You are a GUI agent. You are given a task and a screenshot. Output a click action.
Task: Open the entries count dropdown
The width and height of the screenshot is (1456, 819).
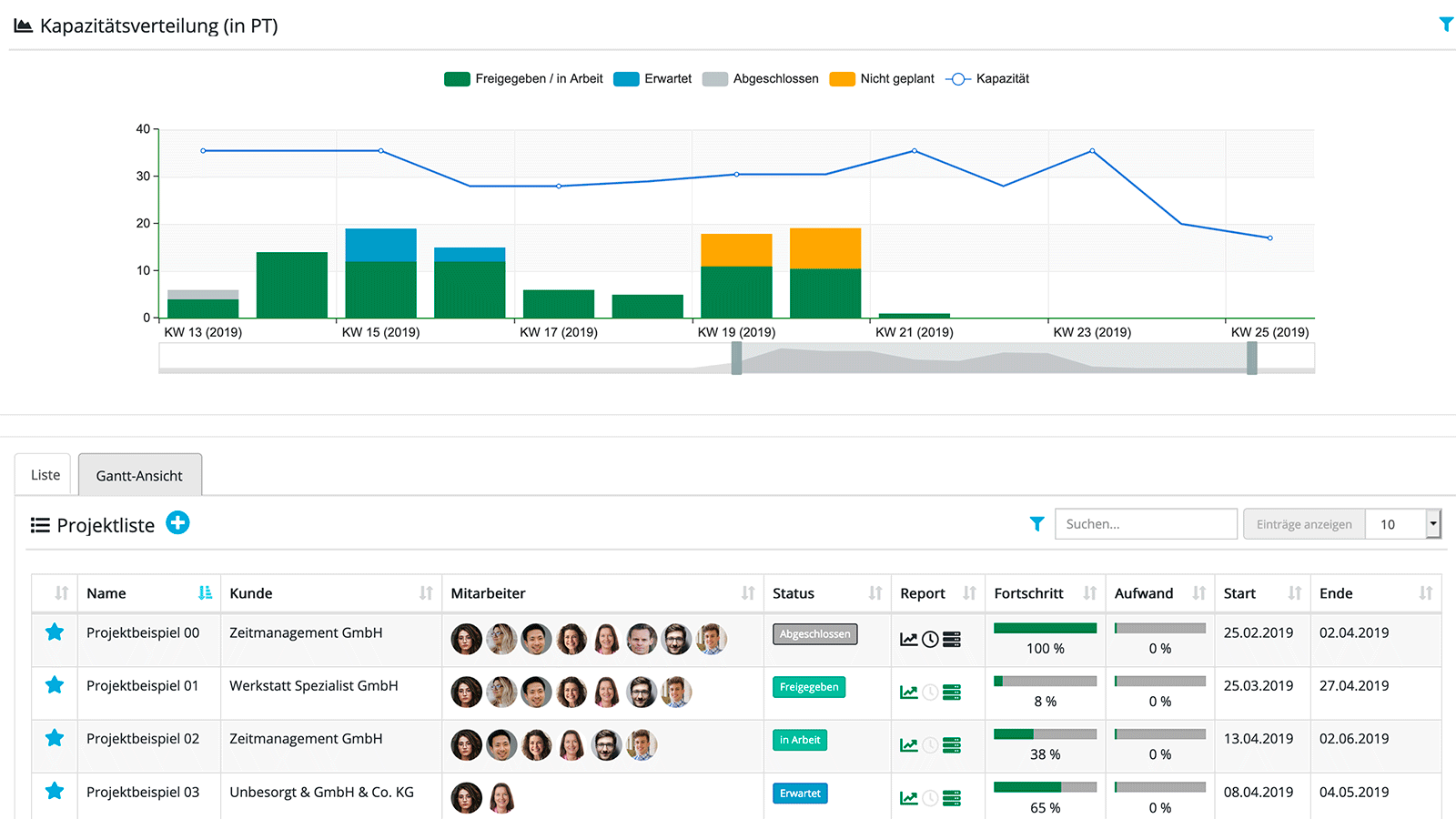[1432, 524]
